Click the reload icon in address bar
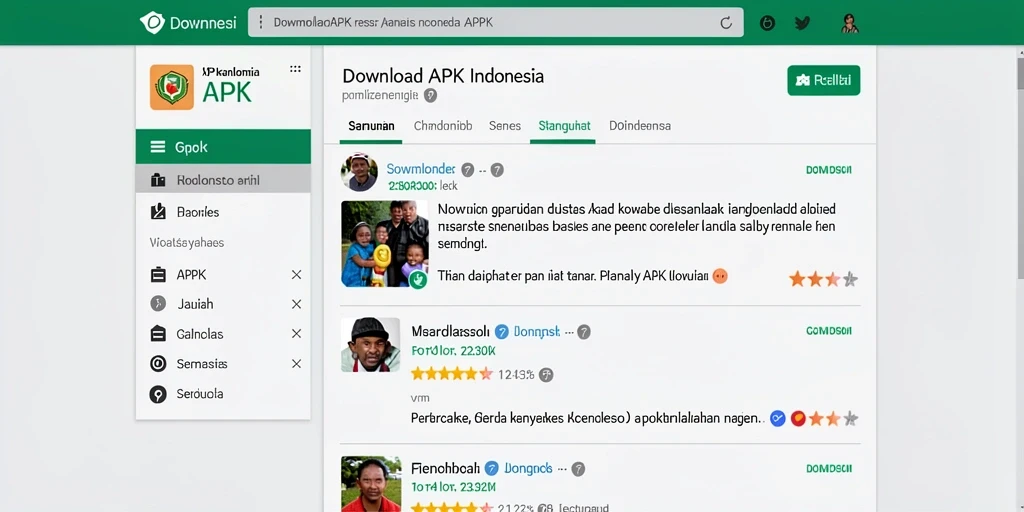This screenshot has height=512, width=1024. pyautogui.click(x=726, y=23)
